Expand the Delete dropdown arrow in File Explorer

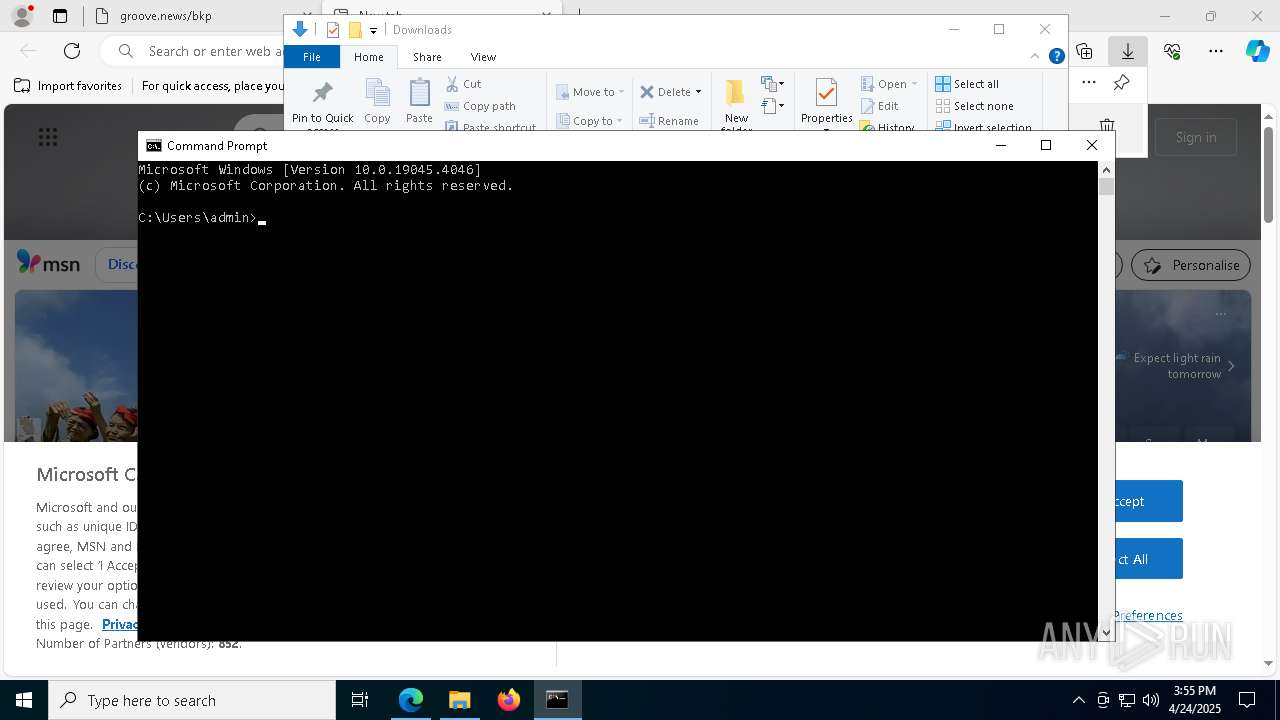click(x=698, y=92)
